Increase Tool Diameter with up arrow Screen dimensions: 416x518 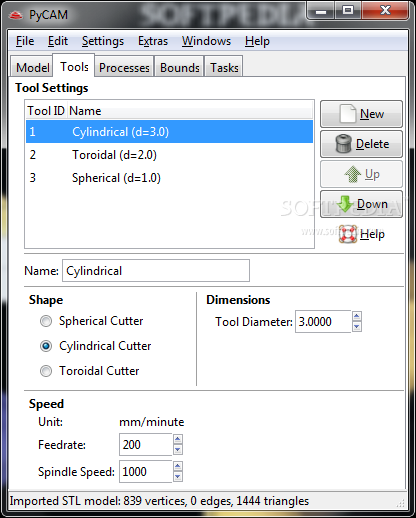coord(357,316)
